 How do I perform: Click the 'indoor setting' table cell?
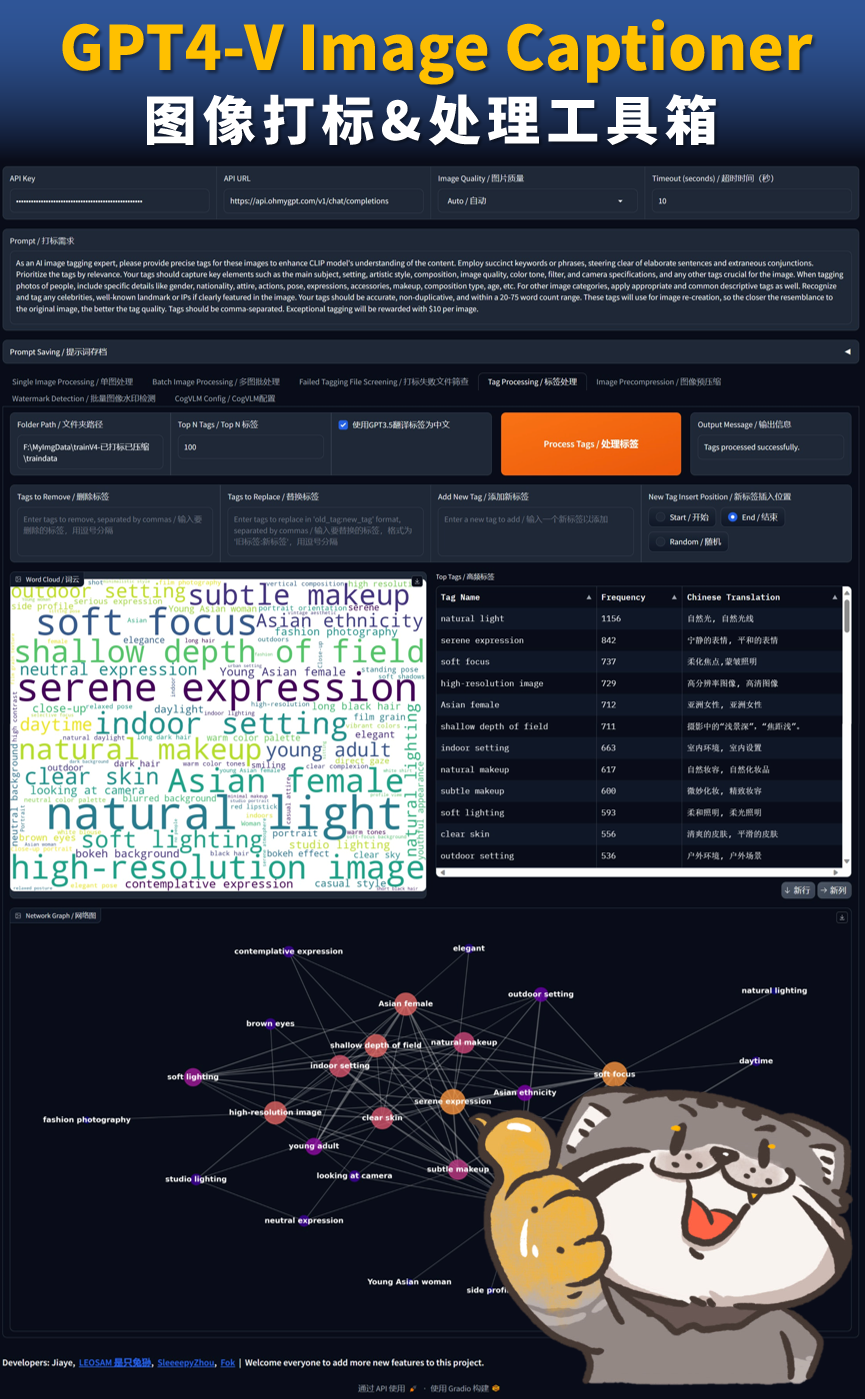coord(515,748)
